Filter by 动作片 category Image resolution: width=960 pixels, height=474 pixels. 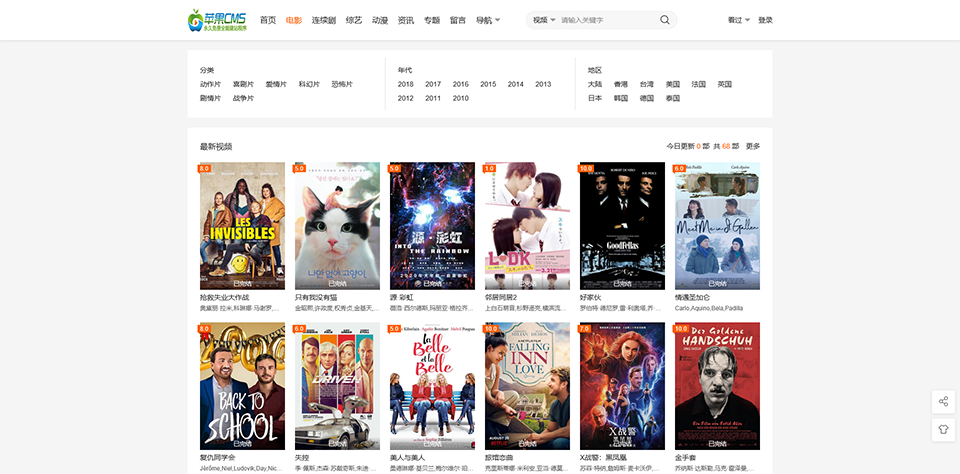(210, 85)
